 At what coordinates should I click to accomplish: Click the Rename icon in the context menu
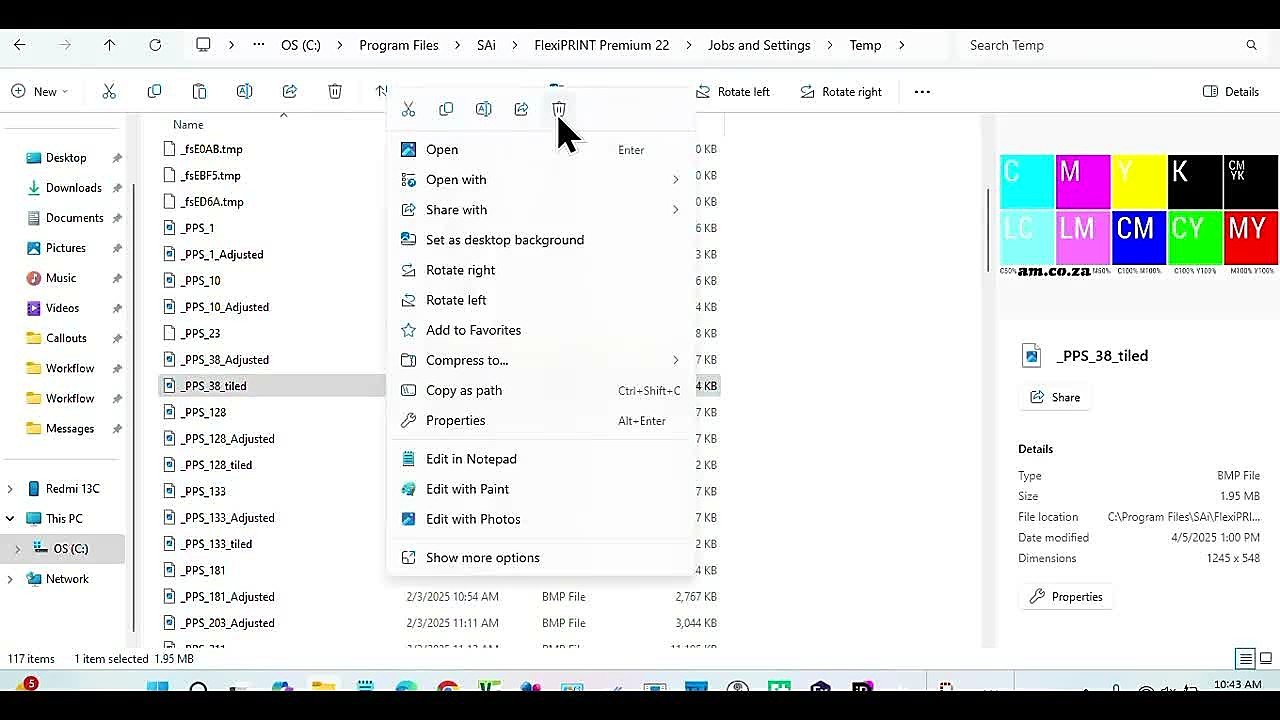[x=484, y=109]
